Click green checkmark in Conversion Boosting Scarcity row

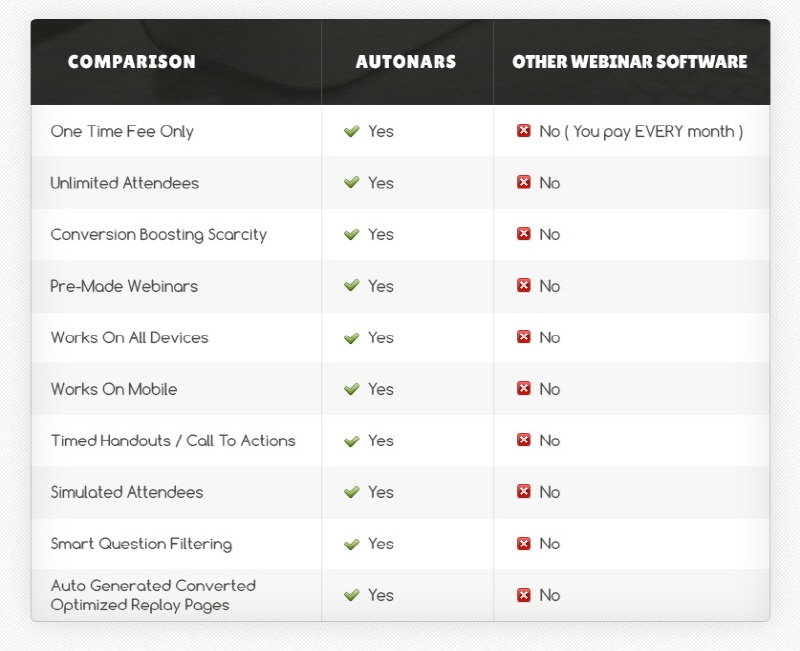coord(352,234)
